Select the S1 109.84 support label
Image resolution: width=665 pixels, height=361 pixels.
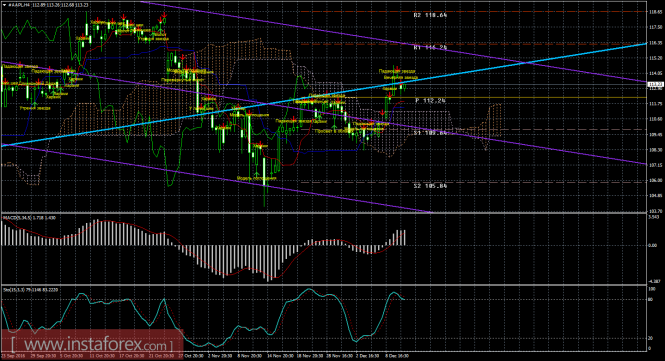430,133
